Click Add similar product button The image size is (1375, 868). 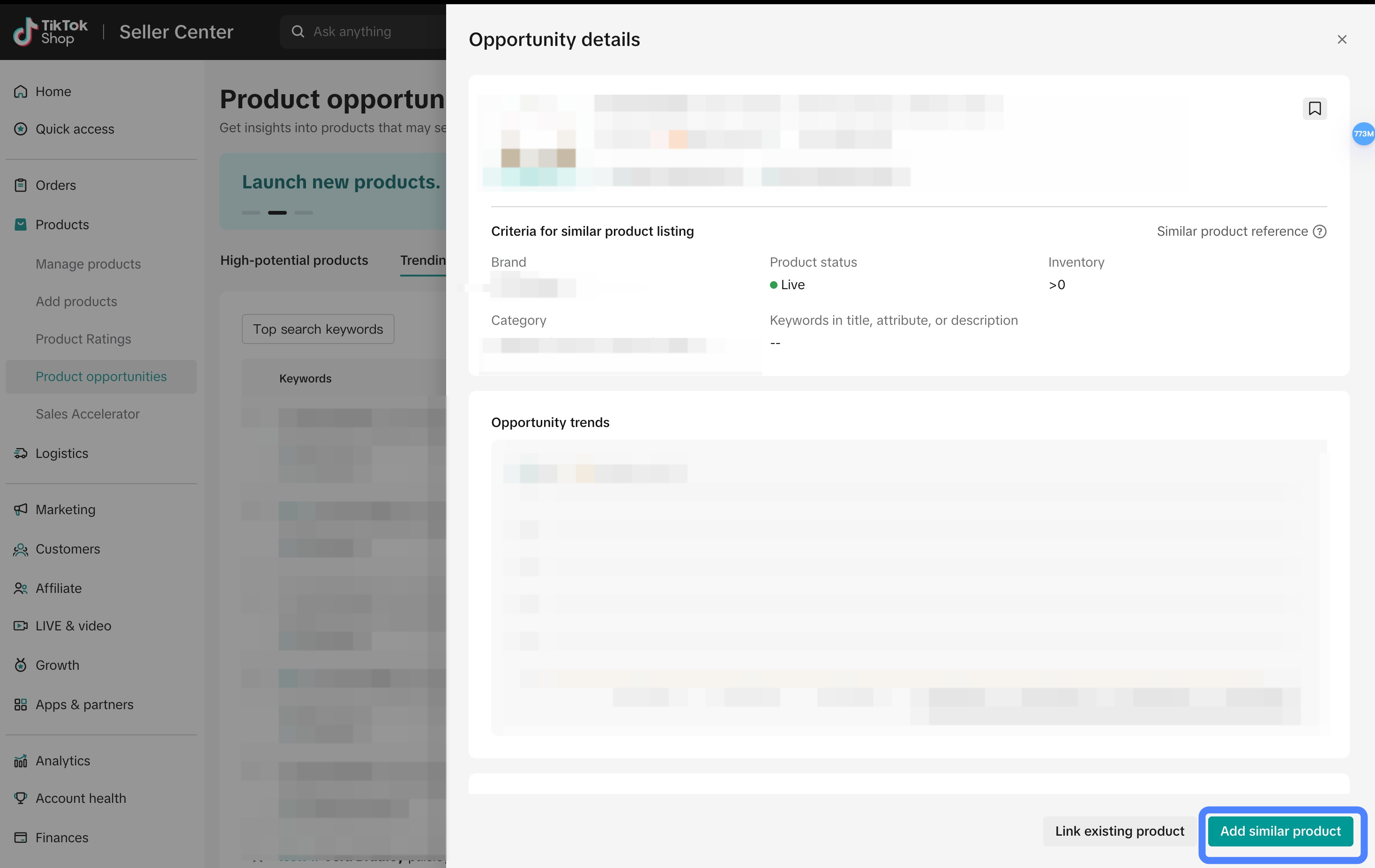tap(1280, 831)
